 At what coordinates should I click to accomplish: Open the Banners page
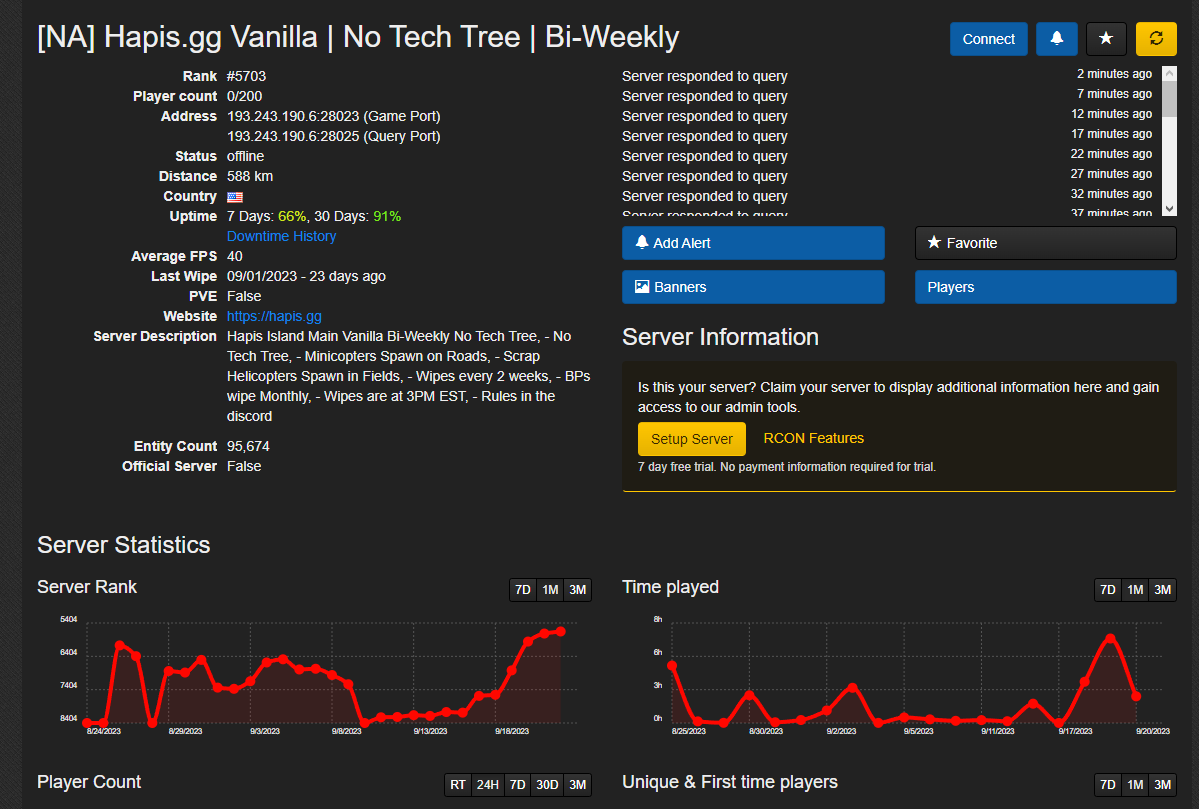pos(753,287)
